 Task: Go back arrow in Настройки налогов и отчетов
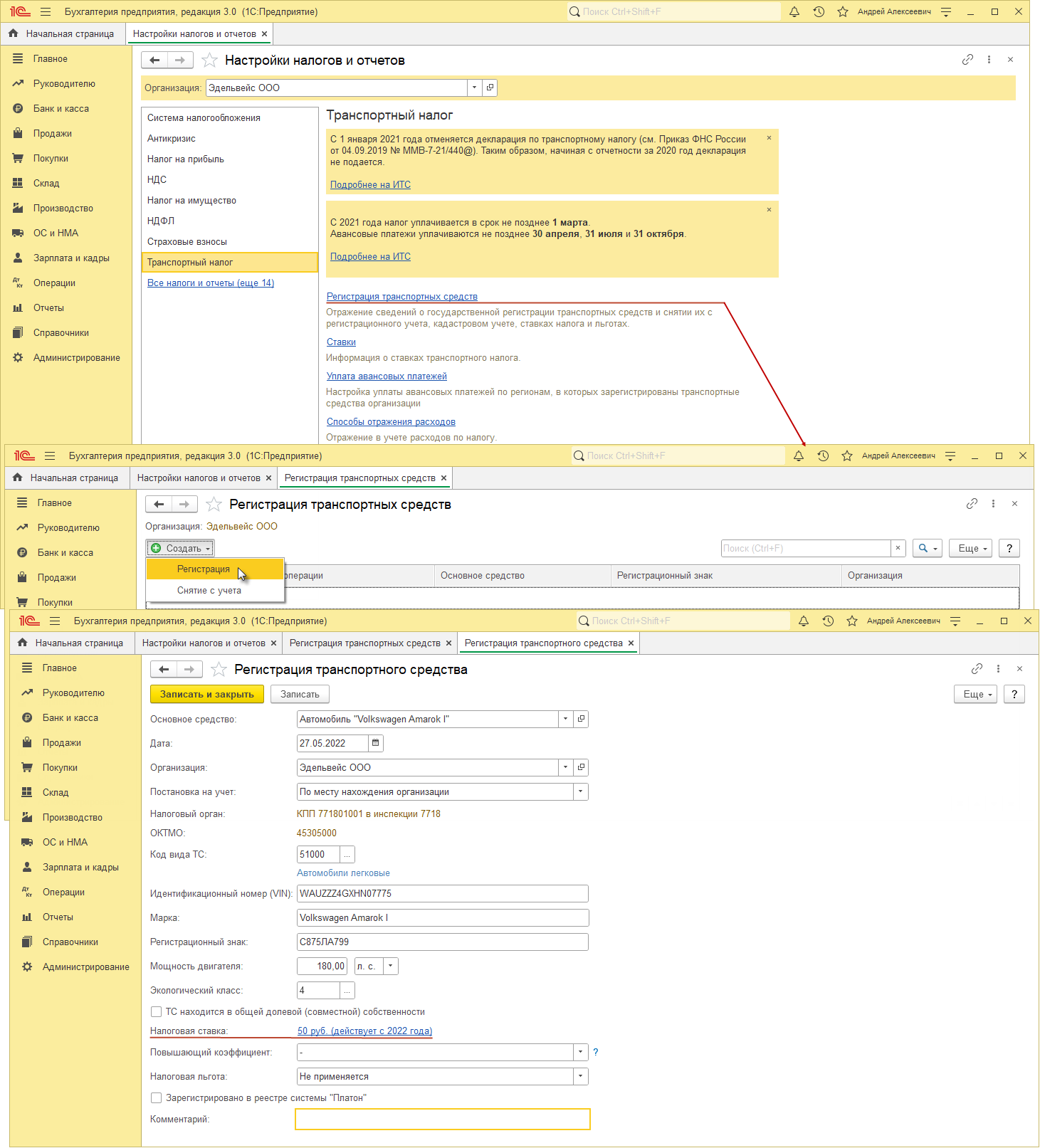coord(154,60)
